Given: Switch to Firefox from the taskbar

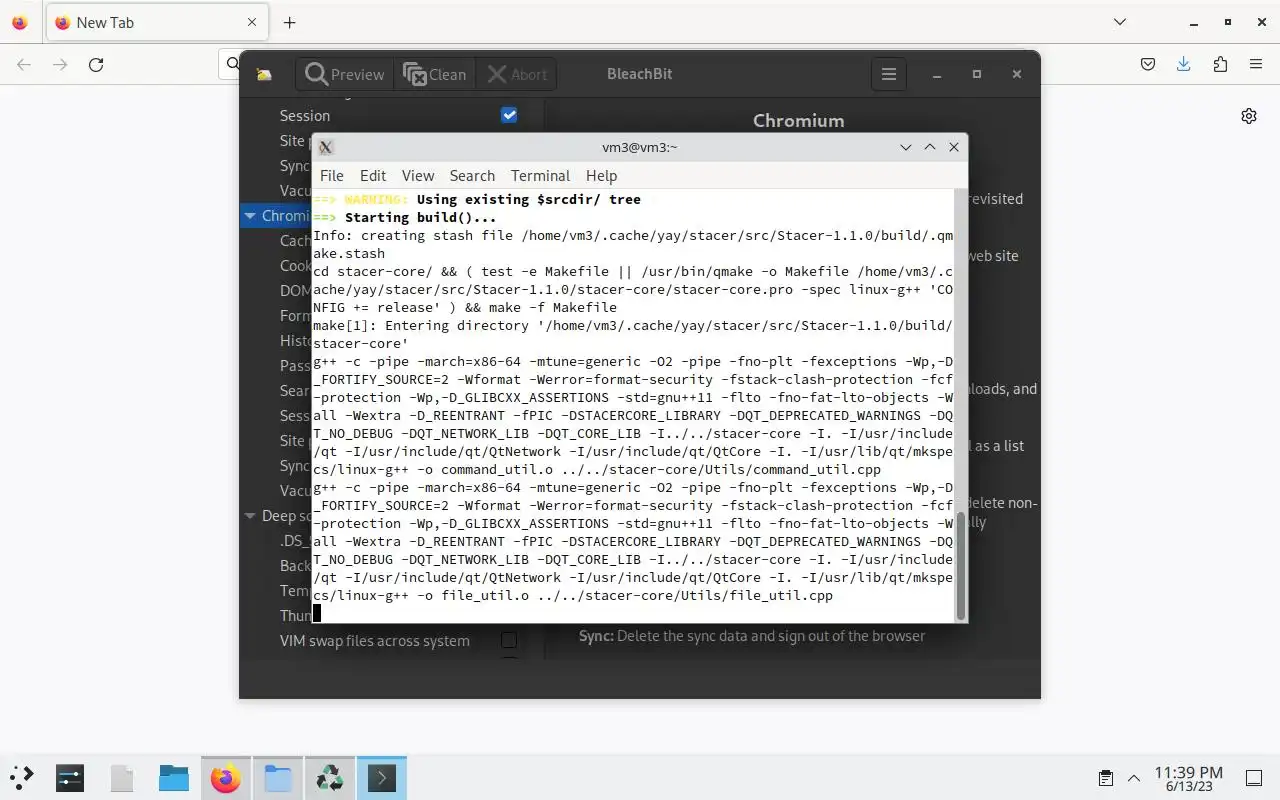Looking at the screenshot, I should coord(226,778).
